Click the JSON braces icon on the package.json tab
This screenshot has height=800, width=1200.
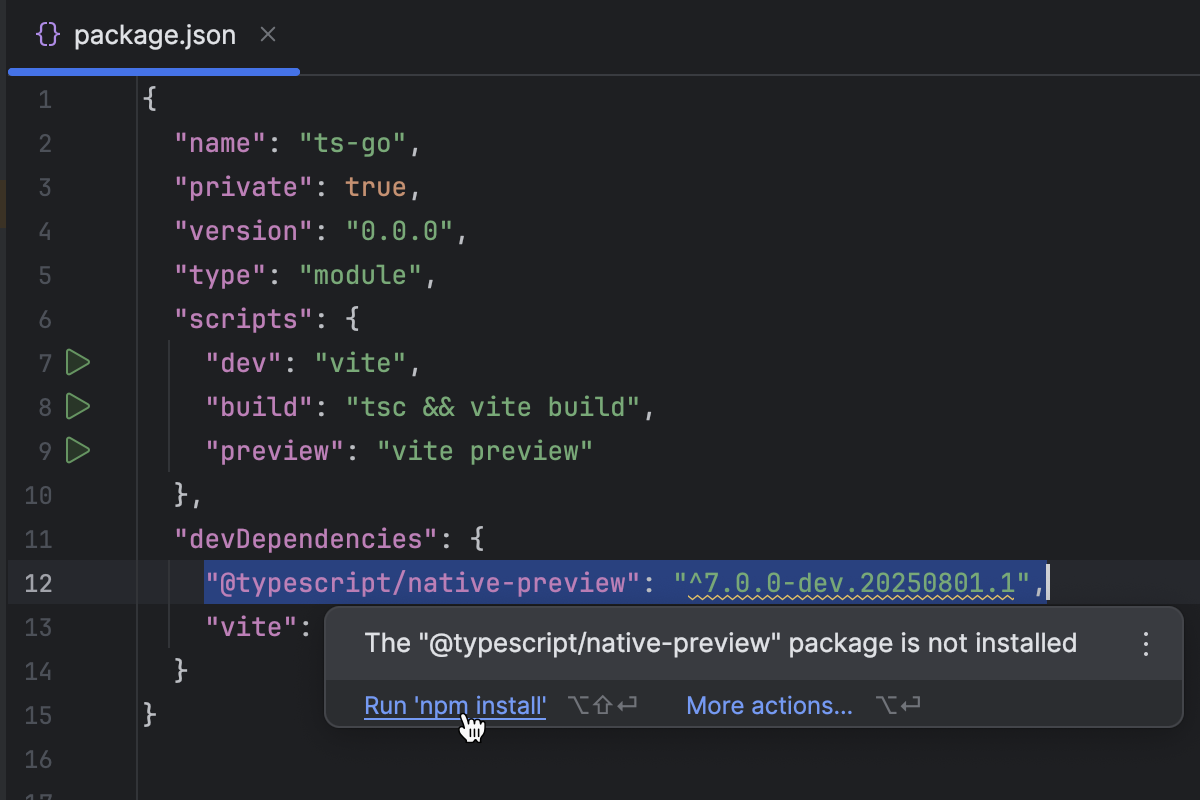(x=46, y=33)
